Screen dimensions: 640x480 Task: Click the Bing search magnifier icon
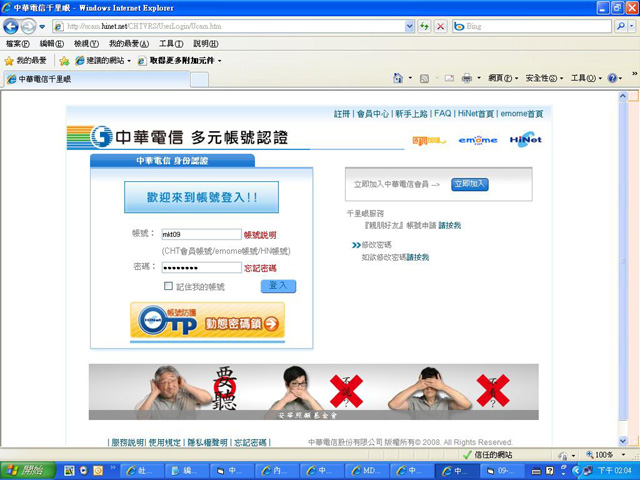click(x=620, y=27)
